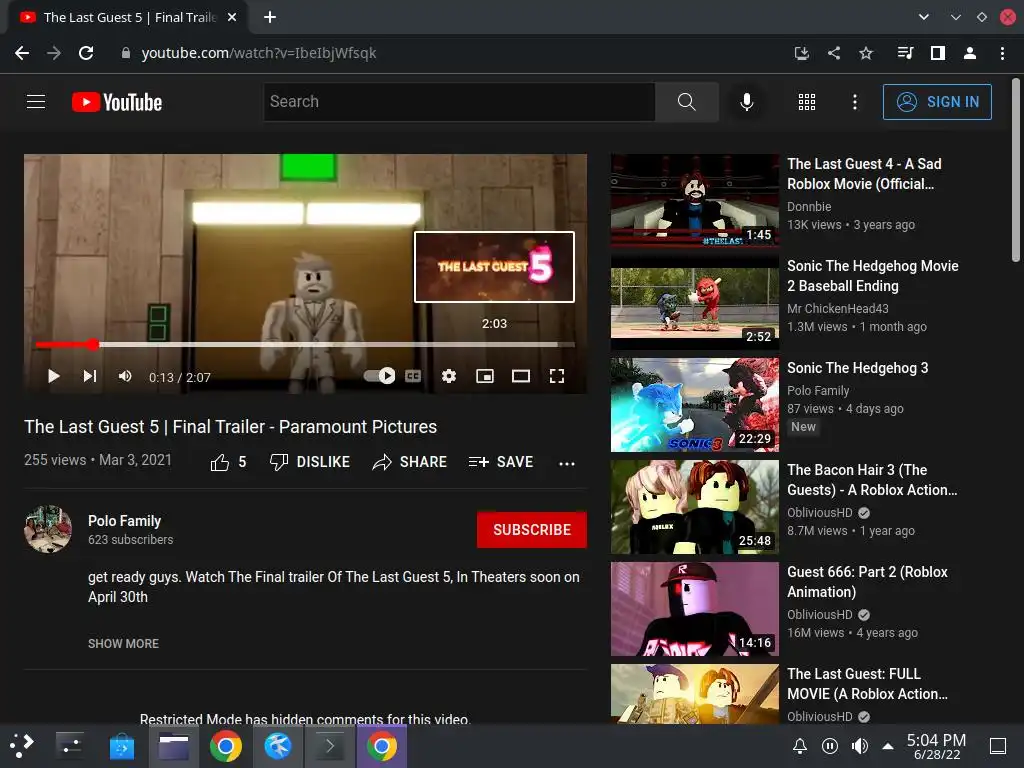Select The Last Guest 5 tab
This screenshot has height=768, width=1024.
pyautogui.click(x=128, y=17)
